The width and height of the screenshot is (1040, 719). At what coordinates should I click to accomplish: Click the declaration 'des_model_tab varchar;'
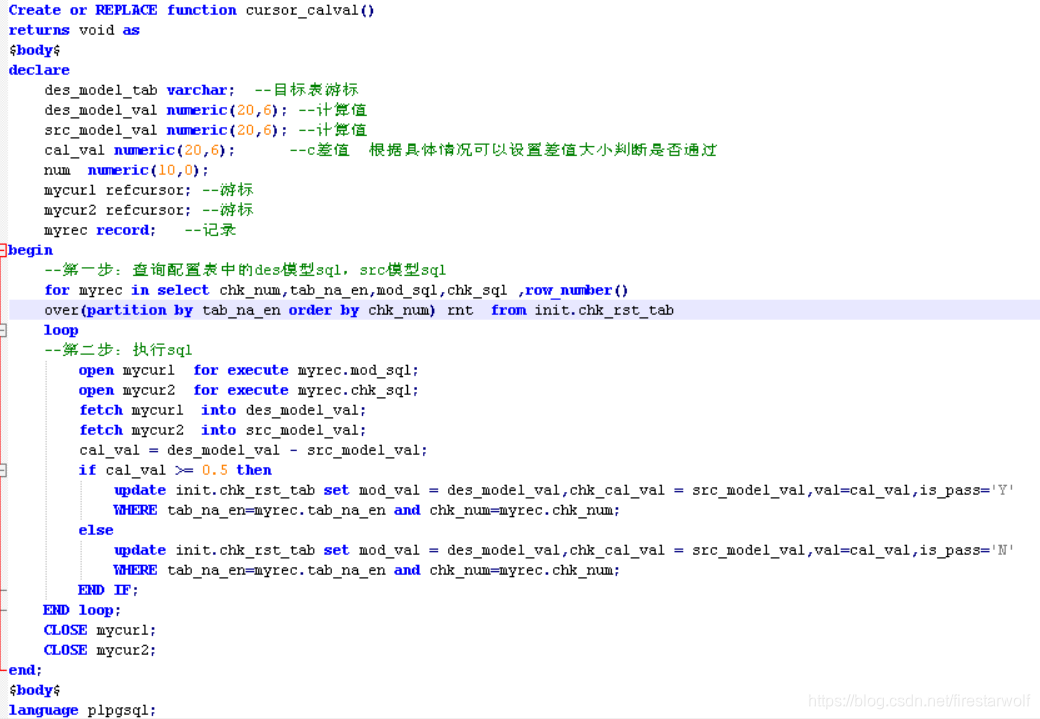coord(139,90)
